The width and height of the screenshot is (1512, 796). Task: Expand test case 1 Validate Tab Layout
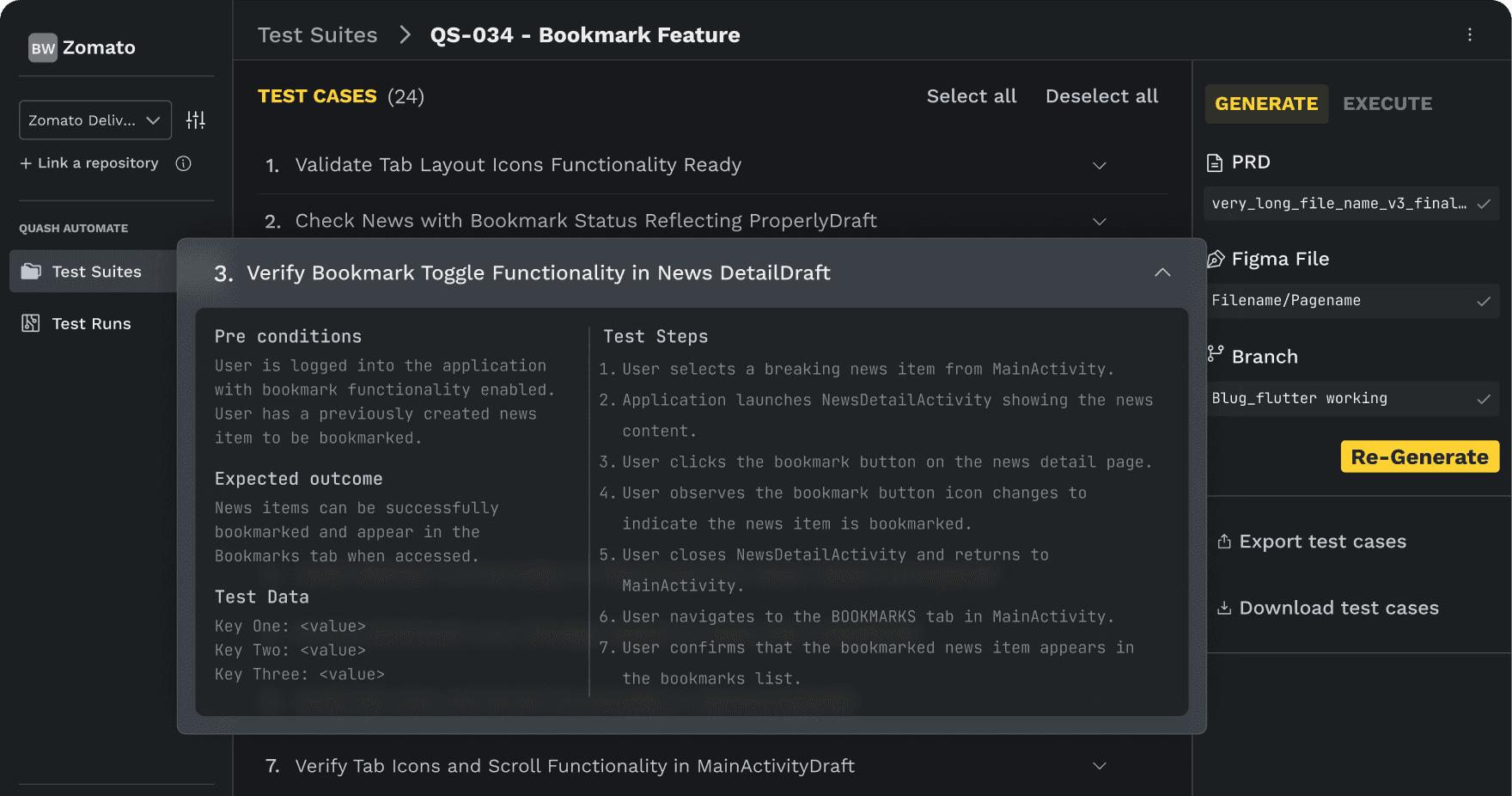pyautogui.click(x=1100, y=165)
